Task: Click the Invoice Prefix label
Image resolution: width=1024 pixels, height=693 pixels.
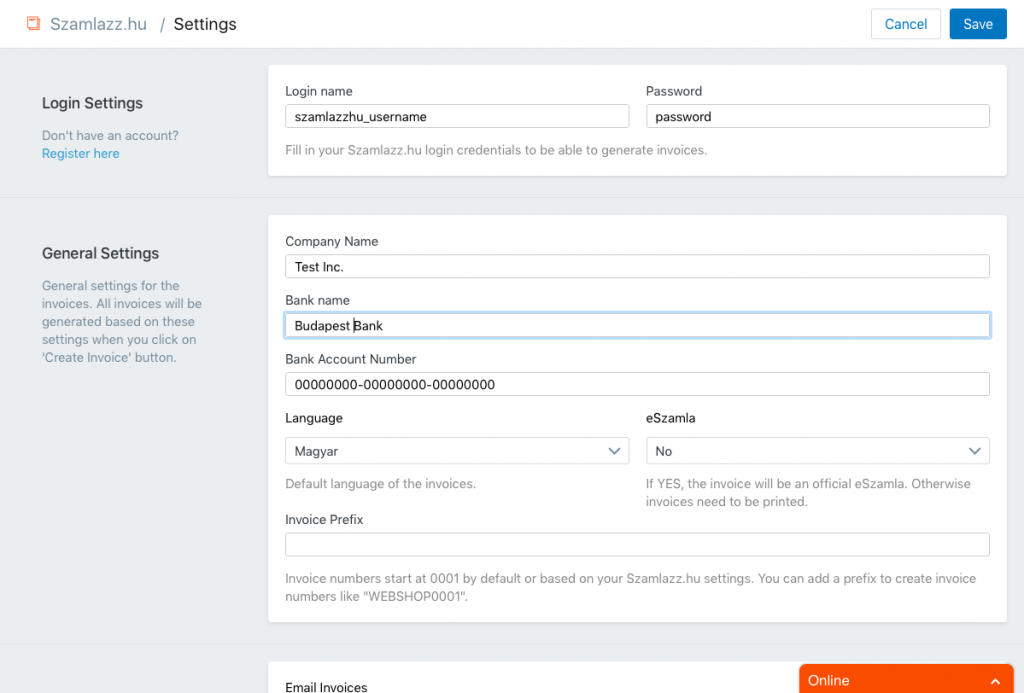Action: click(x=324, y=520)
